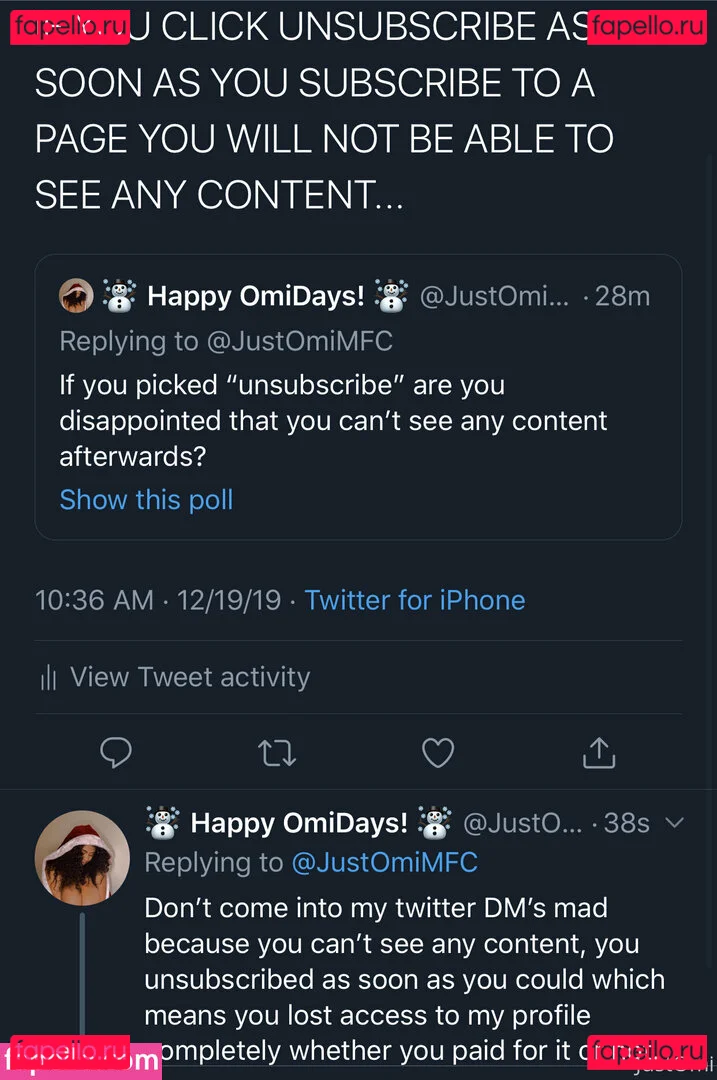Viewport: 717px width, 1080px height.
Task: Open the quoted tweet's 'Happy OmiDays!' name
Action: (255, 296)
